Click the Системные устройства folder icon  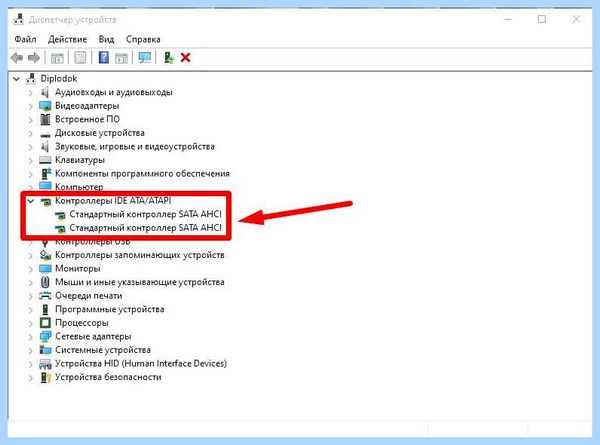pyautogui.click(x=45, y=350)
